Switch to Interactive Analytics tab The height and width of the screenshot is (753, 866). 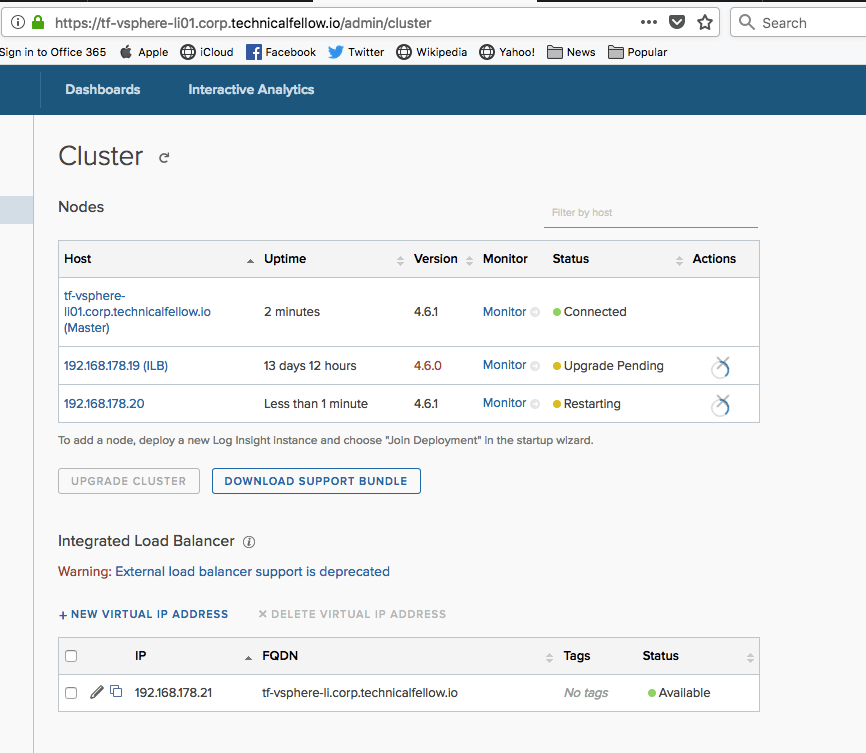click(251, 89)
